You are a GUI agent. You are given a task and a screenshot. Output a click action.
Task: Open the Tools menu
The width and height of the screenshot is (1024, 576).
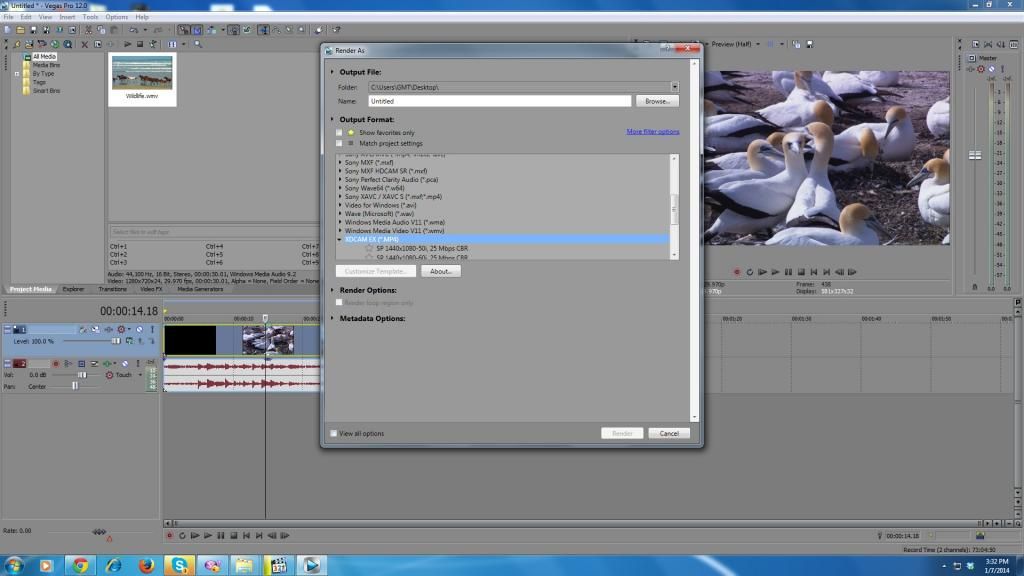tap(90, 17)
